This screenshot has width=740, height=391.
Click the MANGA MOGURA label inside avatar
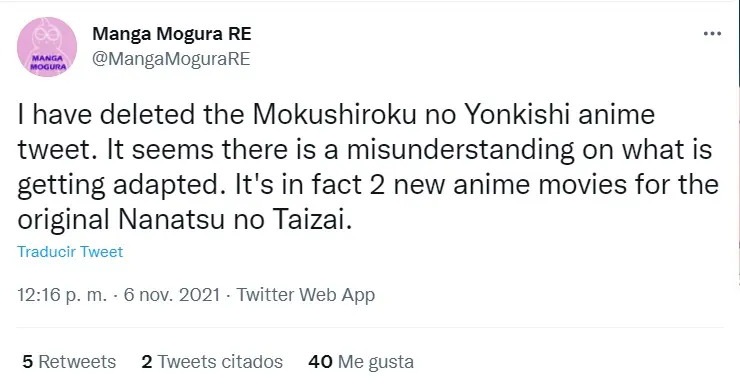[48, 62]
